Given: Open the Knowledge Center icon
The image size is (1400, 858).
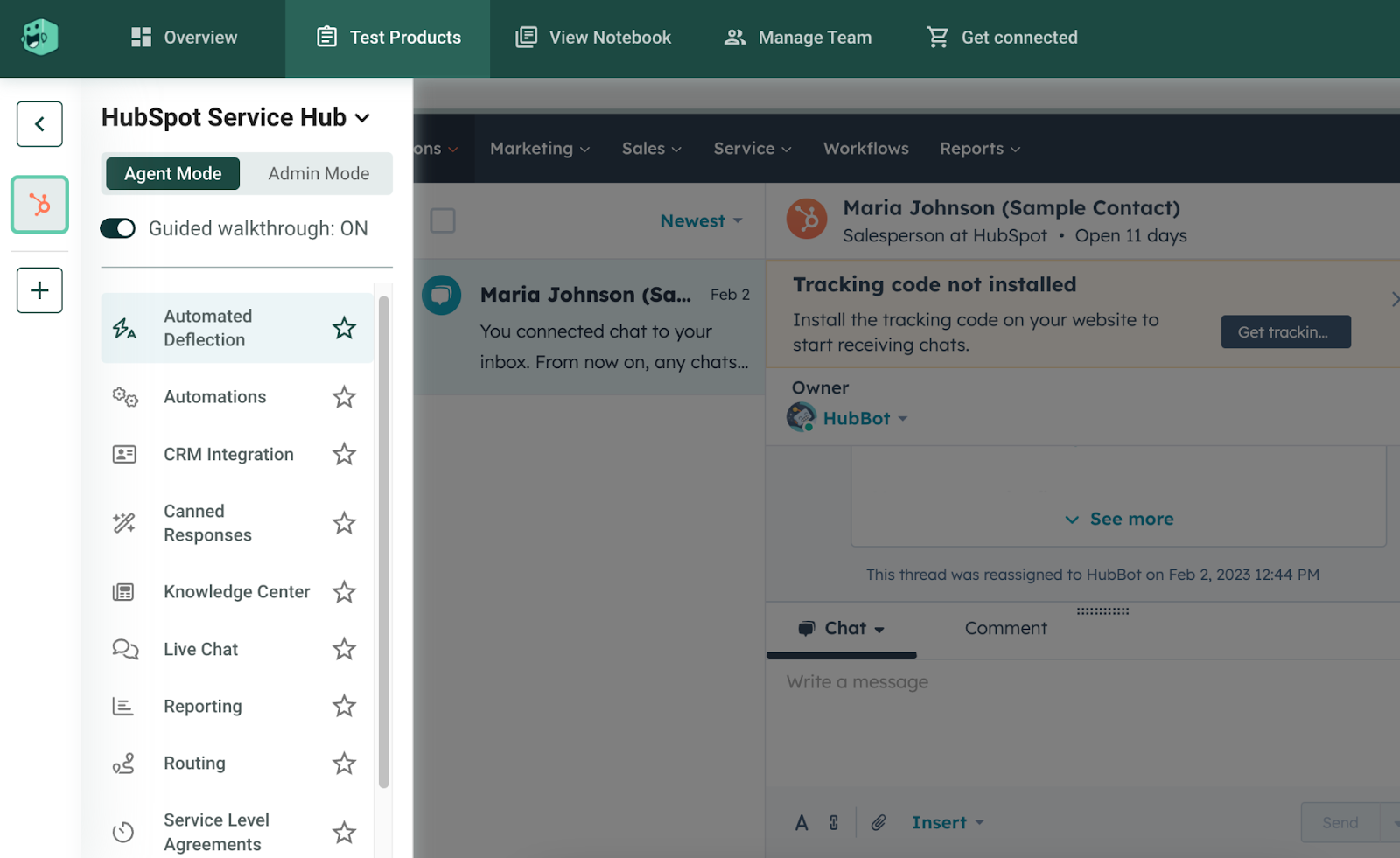Looking at the screenshot, I should click(x=125, y=592).
